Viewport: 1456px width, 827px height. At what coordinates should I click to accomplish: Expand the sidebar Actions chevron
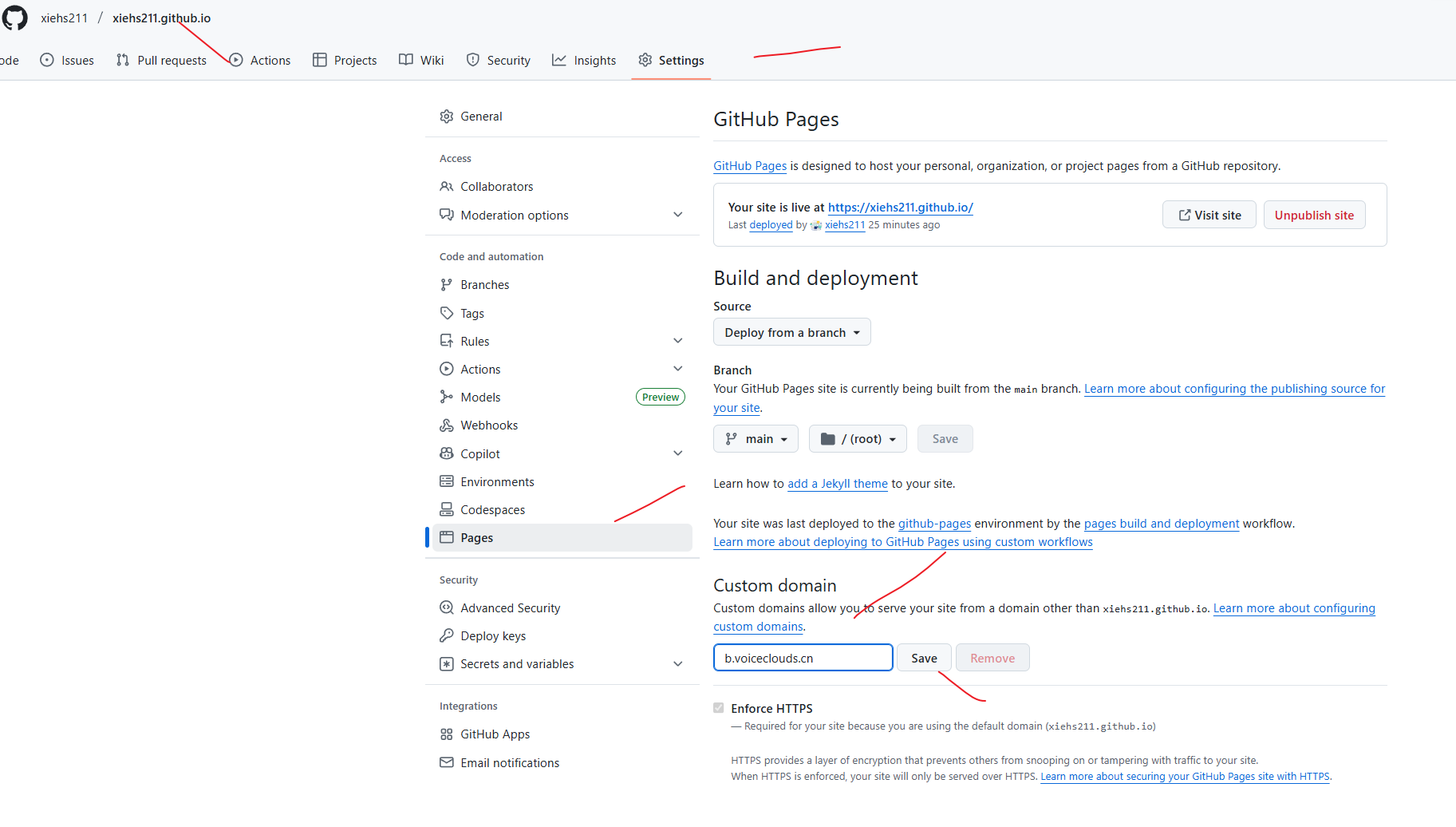[678, 369]
